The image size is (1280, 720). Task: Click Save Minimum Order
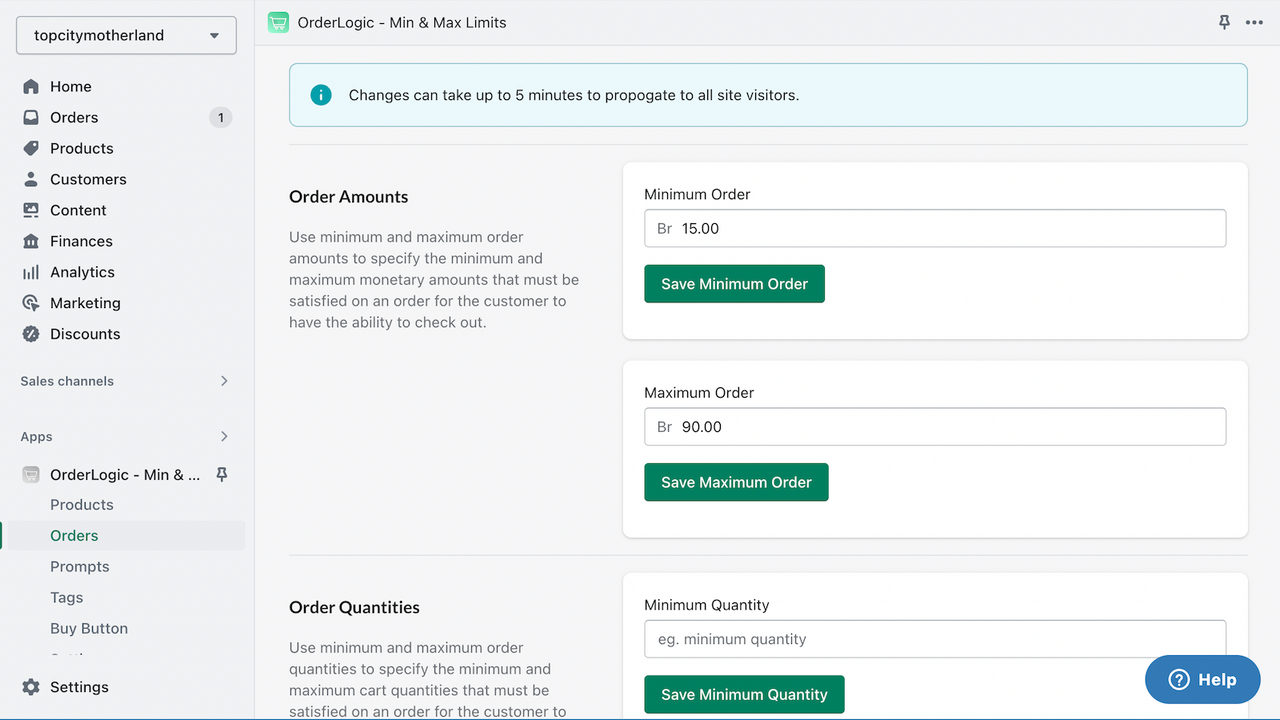[734, 283]
